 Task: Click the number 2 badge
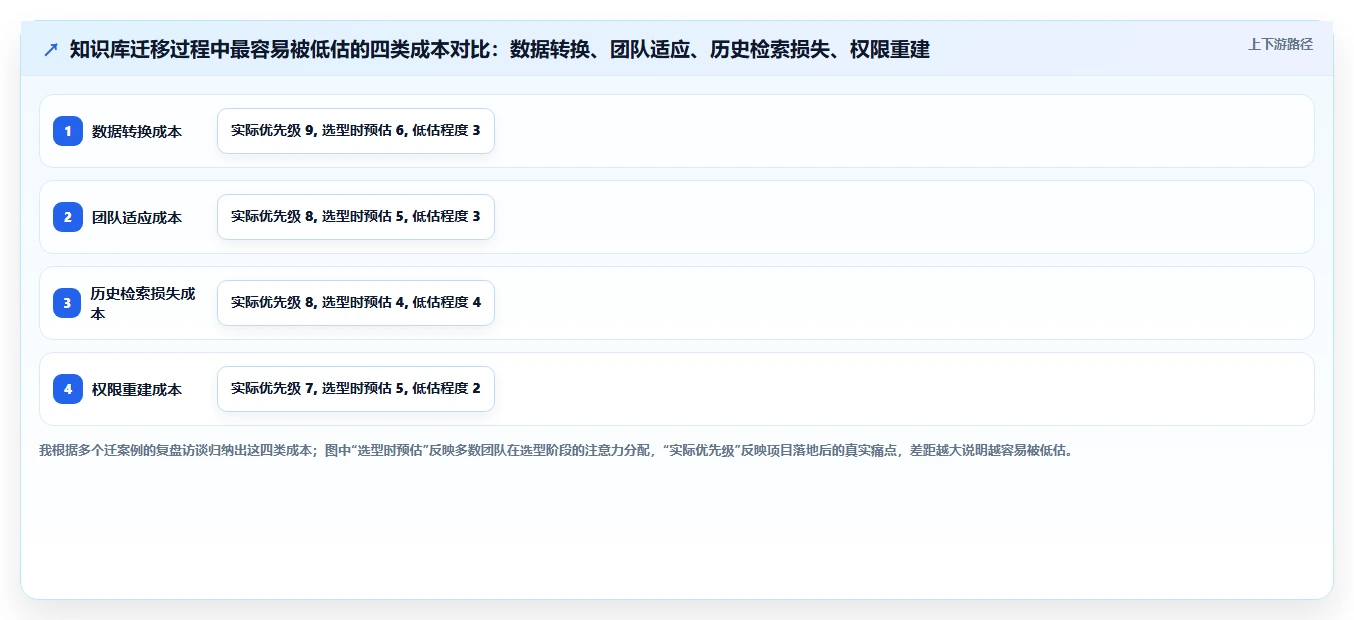pos(68,217)
